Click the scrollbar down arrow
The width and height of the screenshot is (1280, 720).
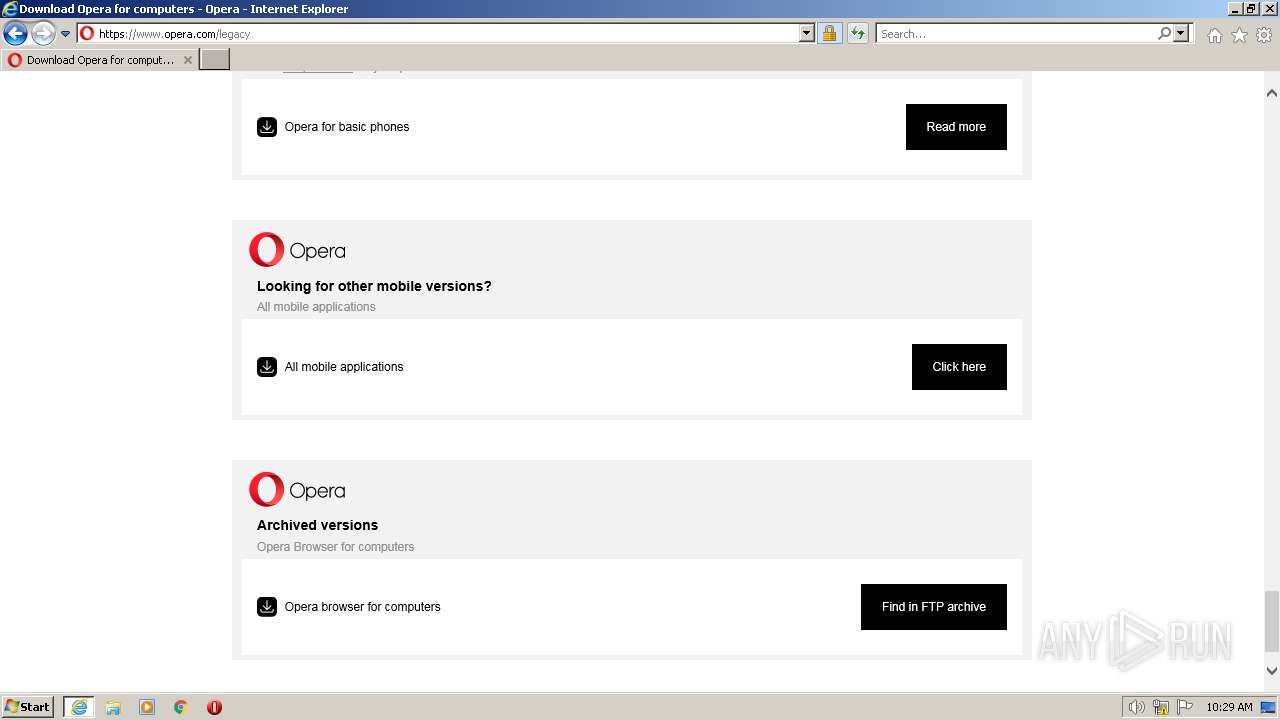point(1272,671)
